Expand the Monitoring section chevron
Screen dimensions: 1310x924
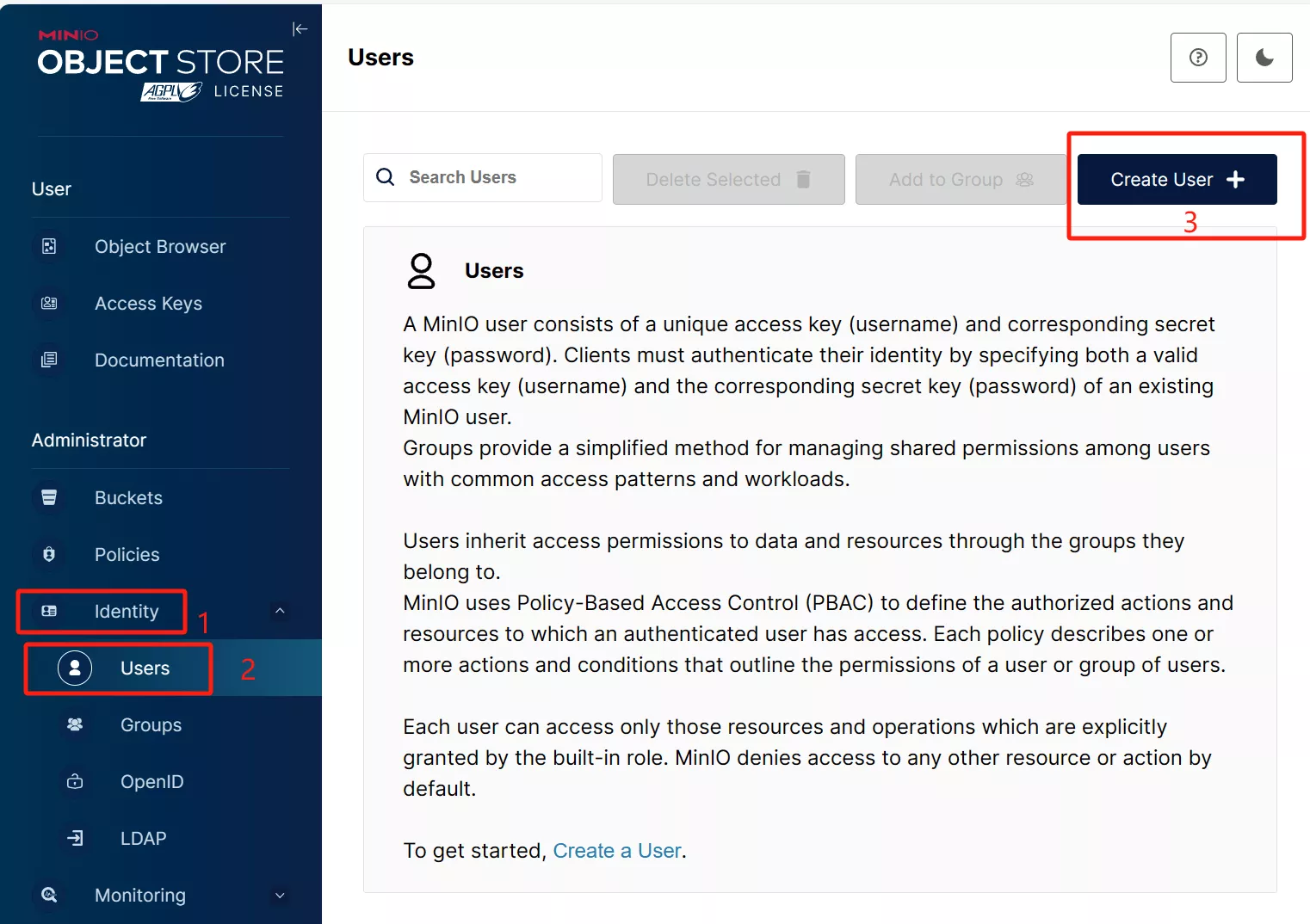click(280, 895)
